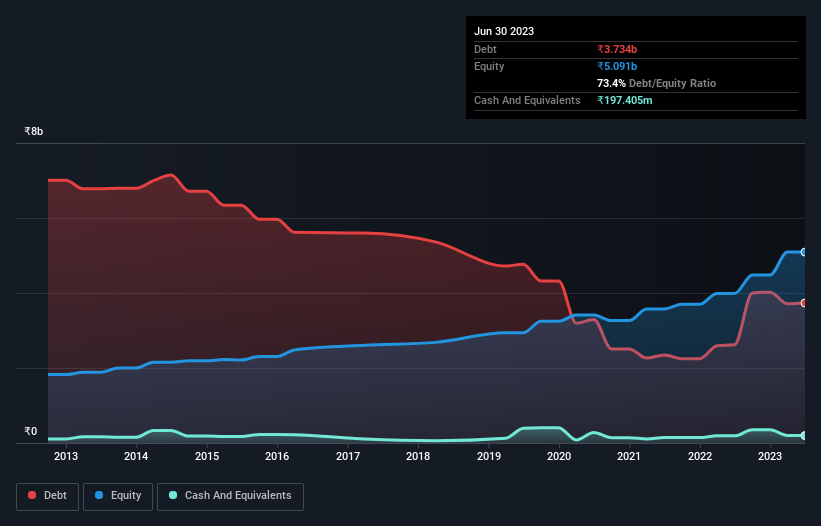
Task: Click the 2014 x-axis label
Action: click(x=136, y=456)
